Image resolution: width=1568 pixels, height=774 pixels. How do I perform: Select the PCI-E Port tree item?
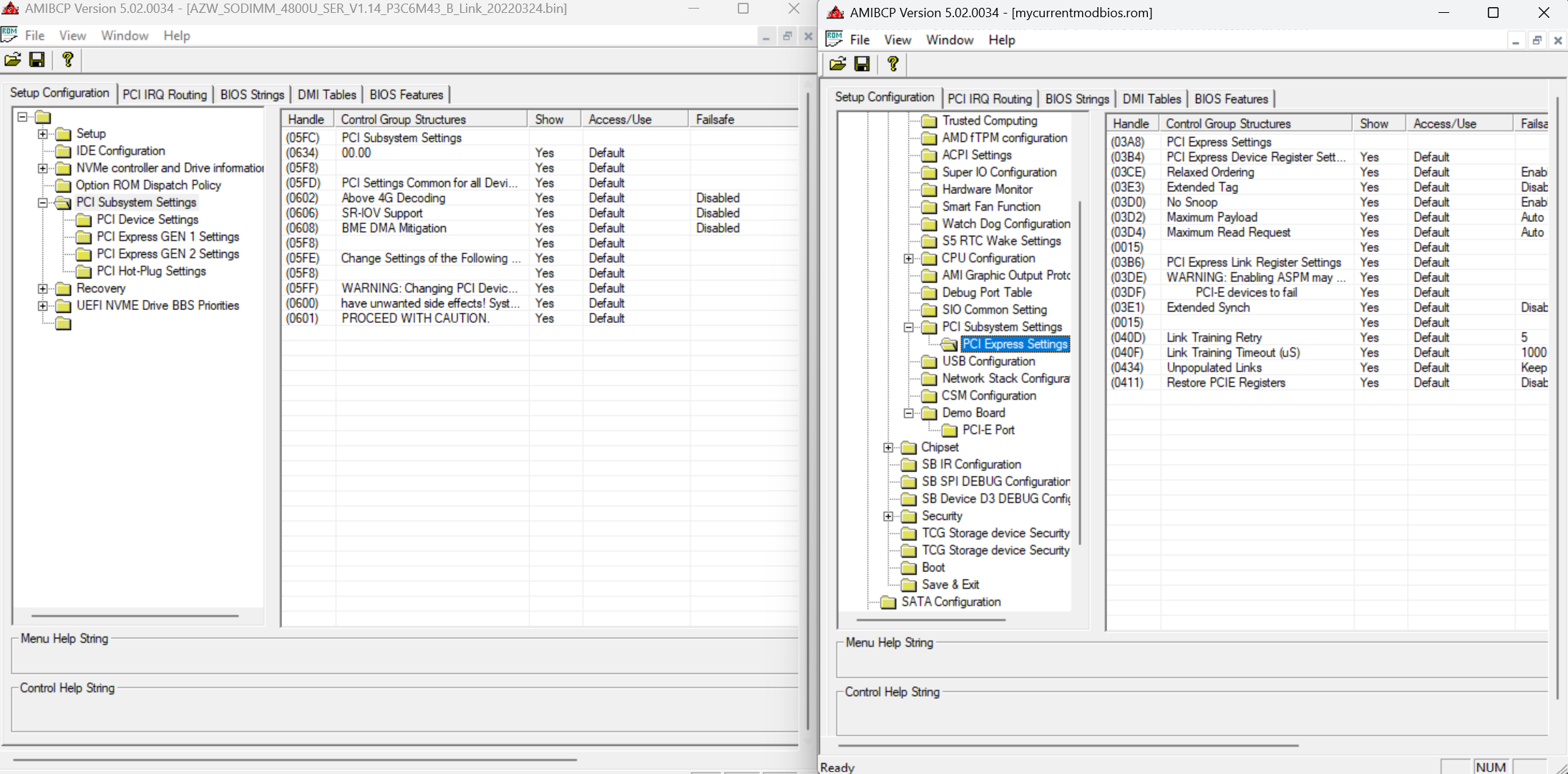pos(988,430)
